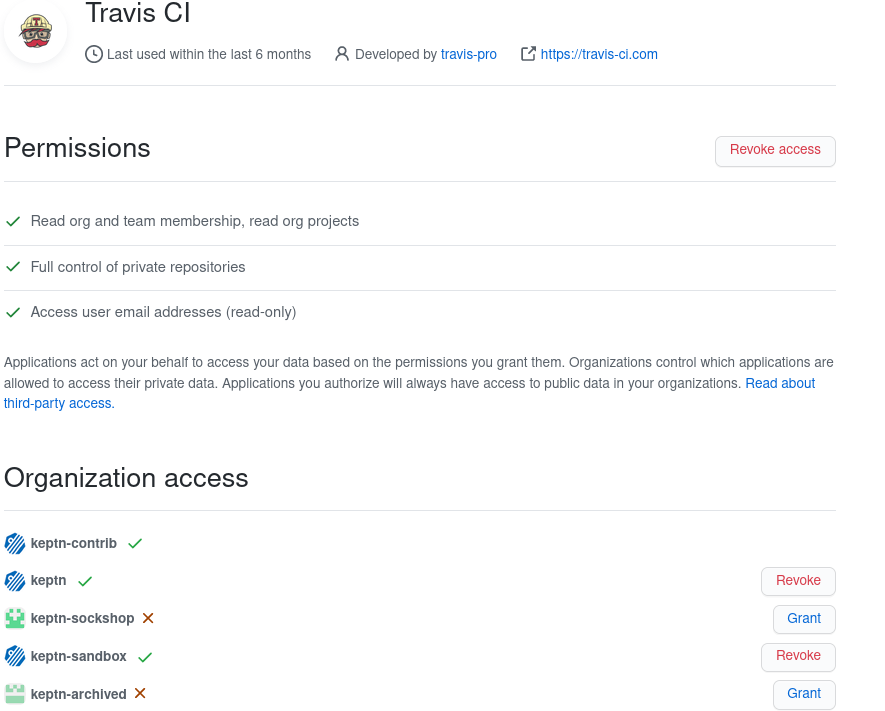Click the red X next to keptn-sockshop
This screenshot has width=885, height=711.
click(148, 618)
